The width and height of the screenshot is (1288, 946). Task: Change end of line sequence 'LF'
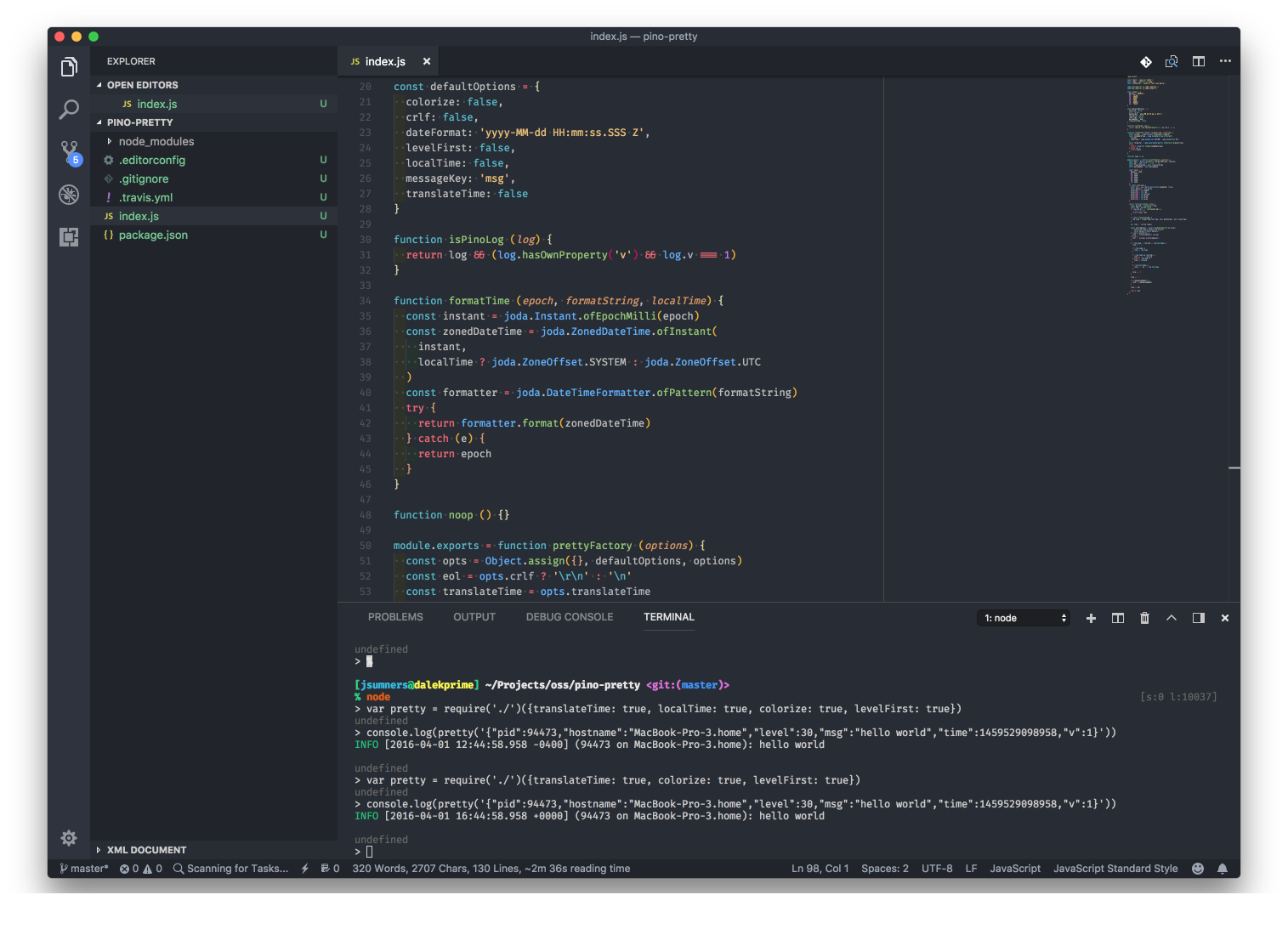[972, 869]
